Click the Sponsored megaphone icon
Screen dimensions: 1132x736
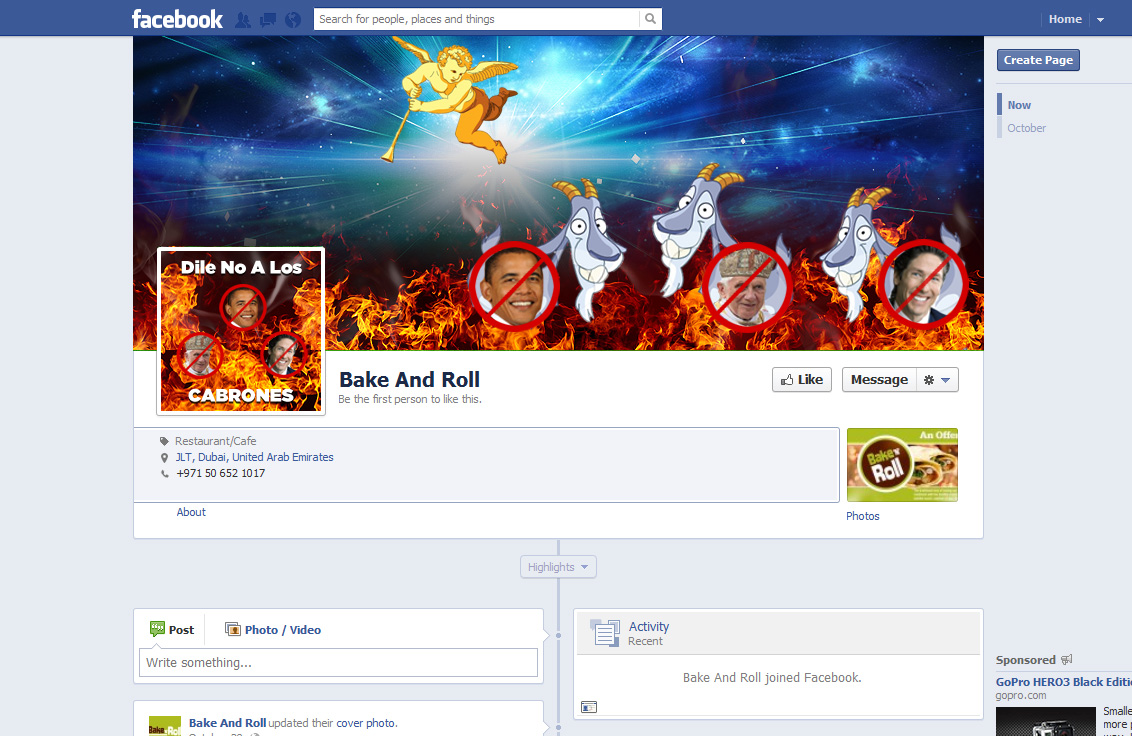pos(1066,659)
